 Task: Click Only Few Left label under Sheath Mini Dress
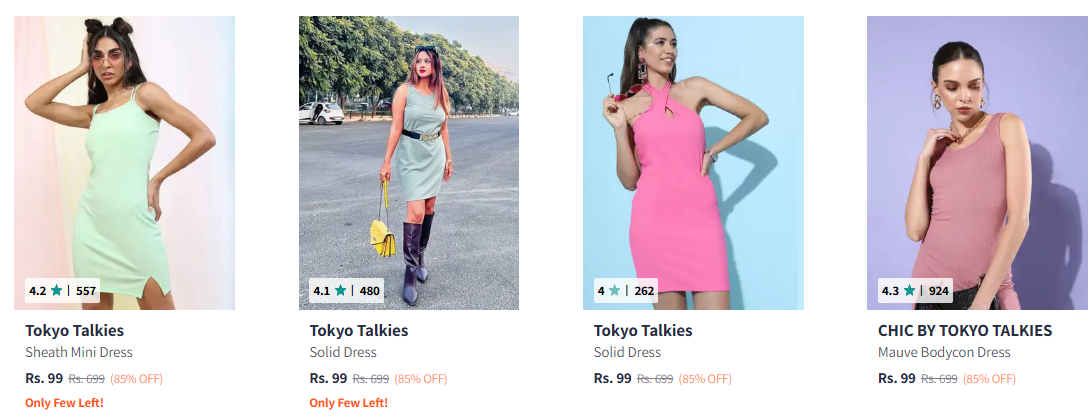point(65,403)
